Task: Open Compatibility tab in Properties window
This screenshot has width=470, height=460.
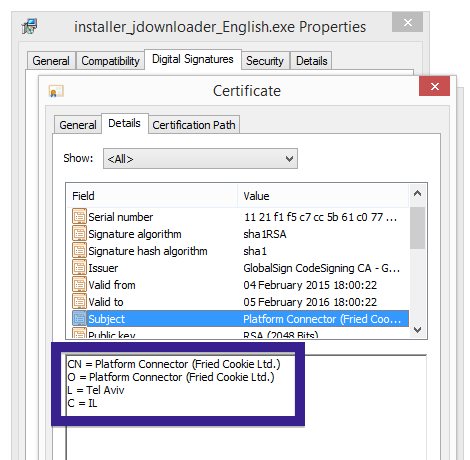Action: pos(110,61)
